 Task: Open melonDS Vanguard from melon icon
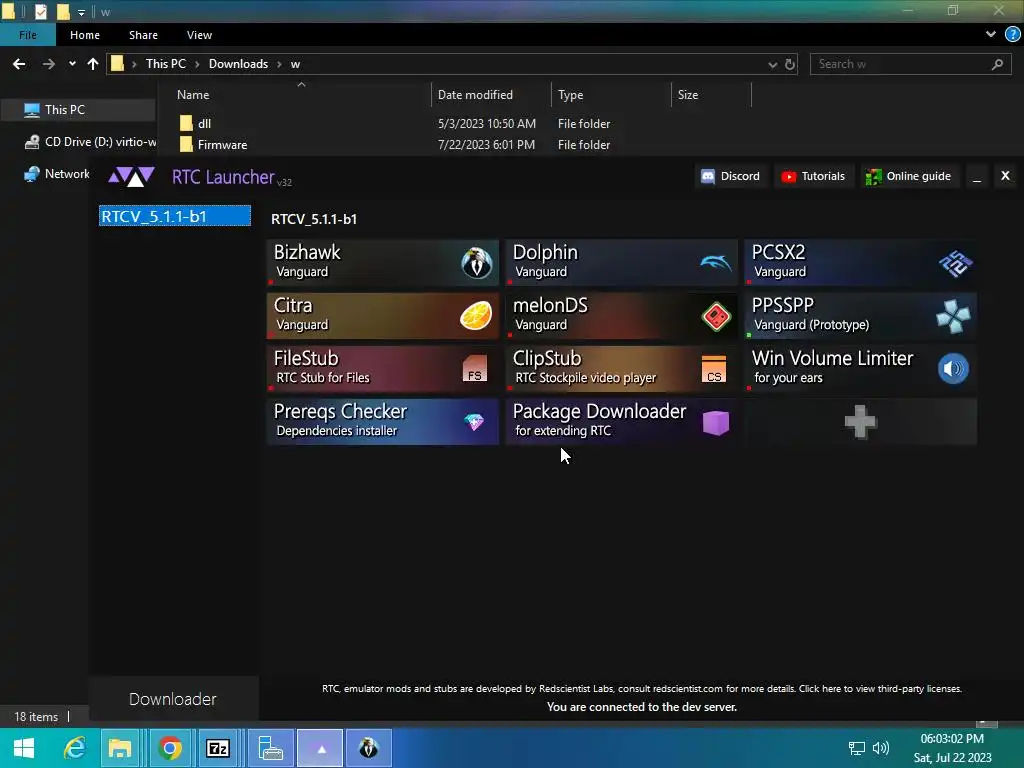click(x=716, y=317)
